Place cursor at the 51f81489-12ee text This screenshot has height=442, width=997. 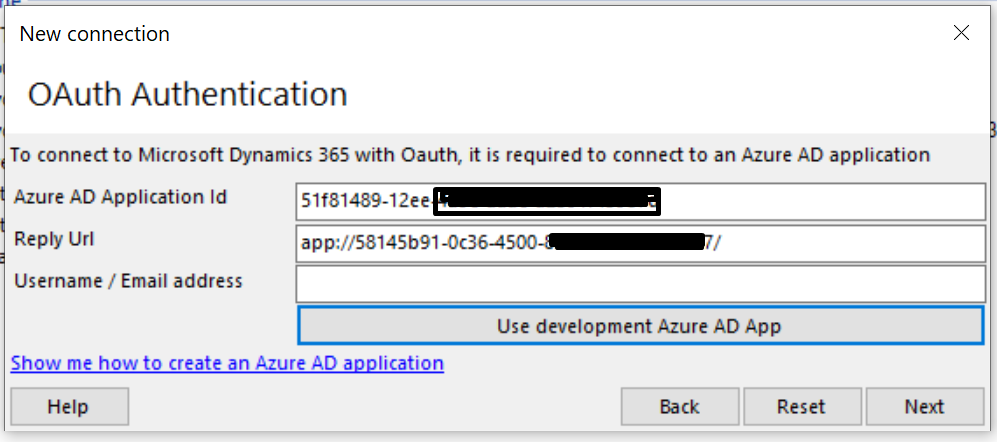367,202
